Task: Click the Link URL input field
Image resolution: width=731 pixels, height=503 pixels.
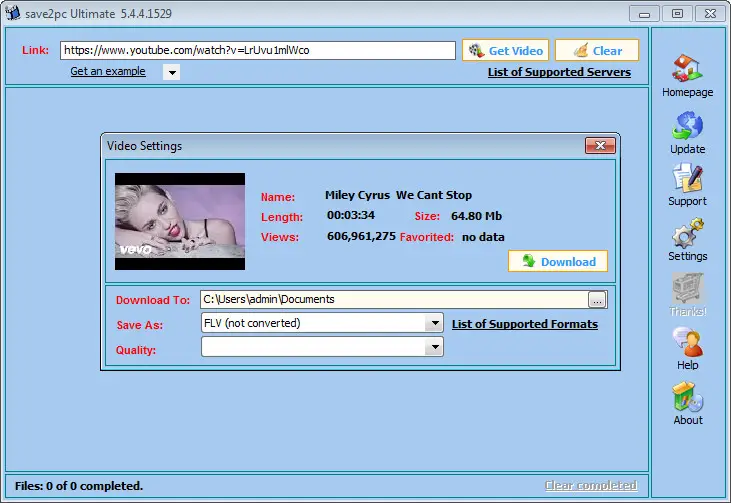Action: [x=258, y=50]
